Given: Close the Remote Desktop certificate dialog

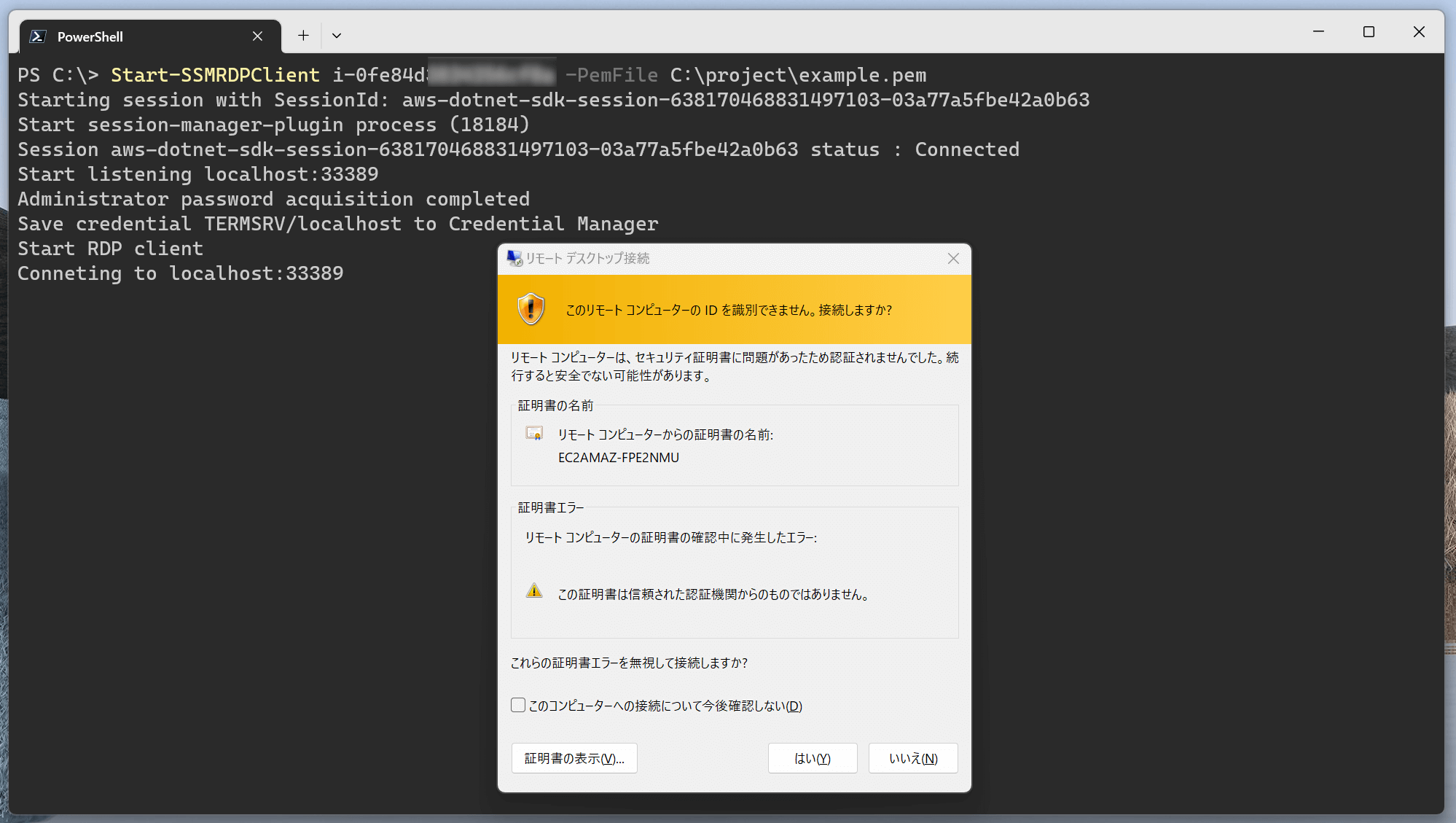Looking at the screenshot, I should [x=953, y=259].
